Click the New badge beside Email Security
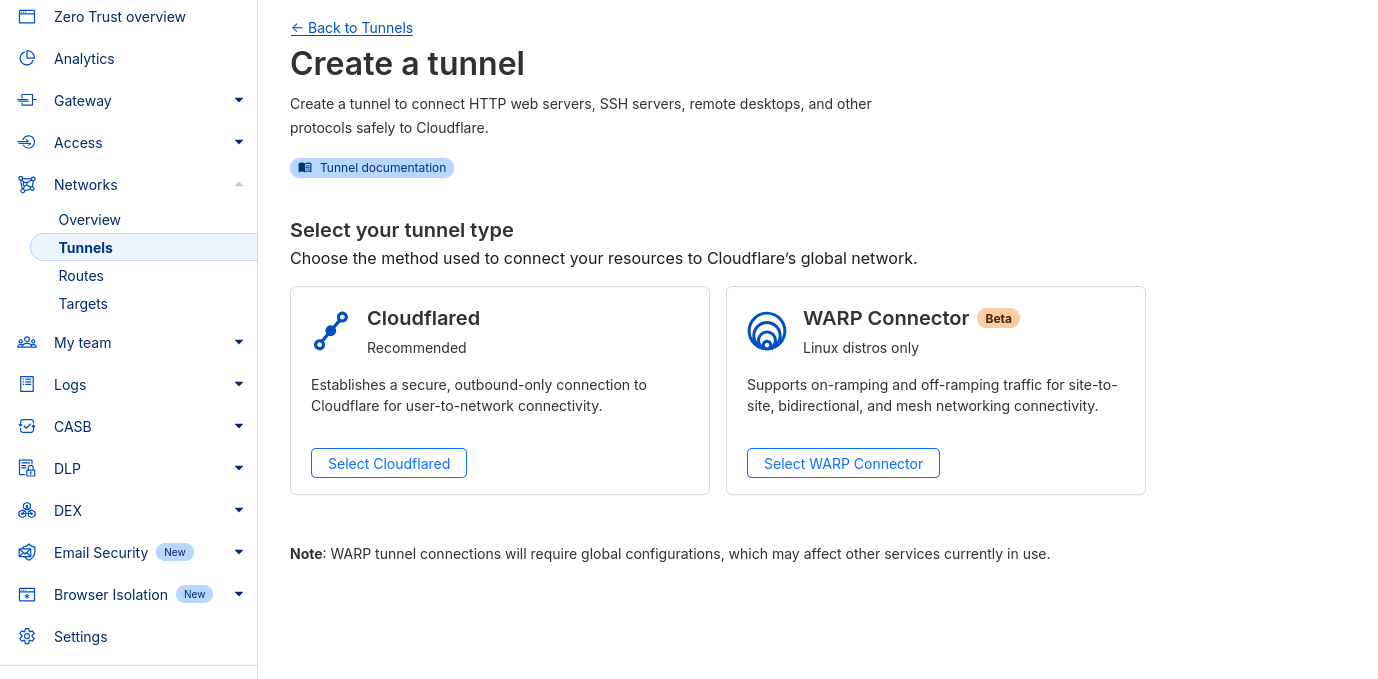This screenshot has width=1378, height=679. 175,552
